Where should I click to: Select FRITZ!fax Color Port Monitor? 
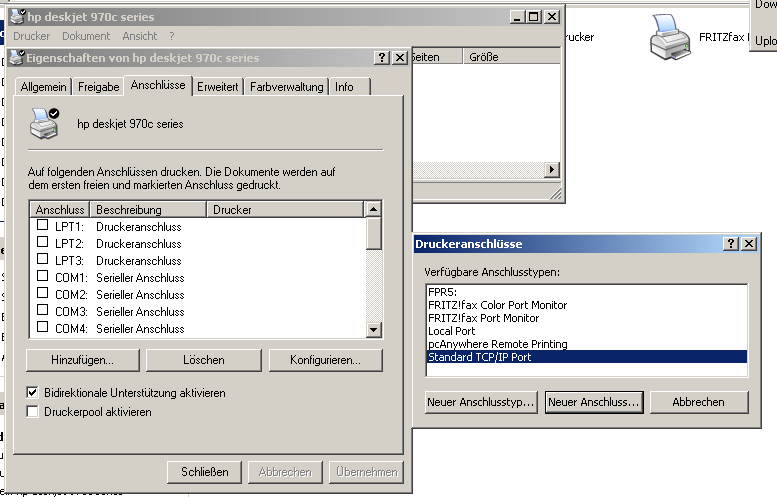(587, 305)
